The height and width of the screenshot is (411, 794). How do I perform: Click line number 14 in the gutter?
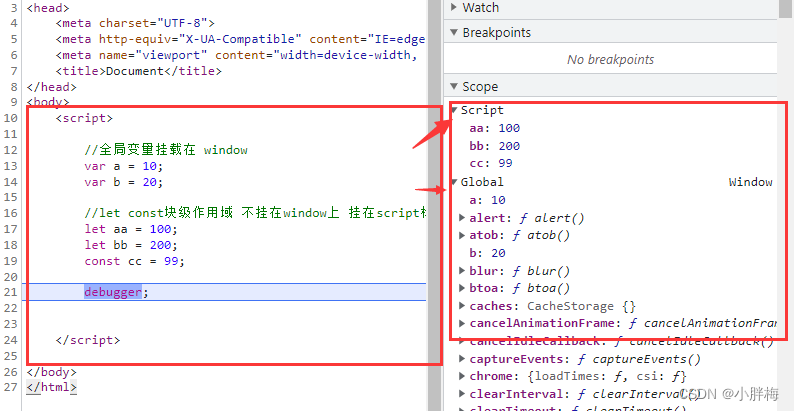pos(11,182)
